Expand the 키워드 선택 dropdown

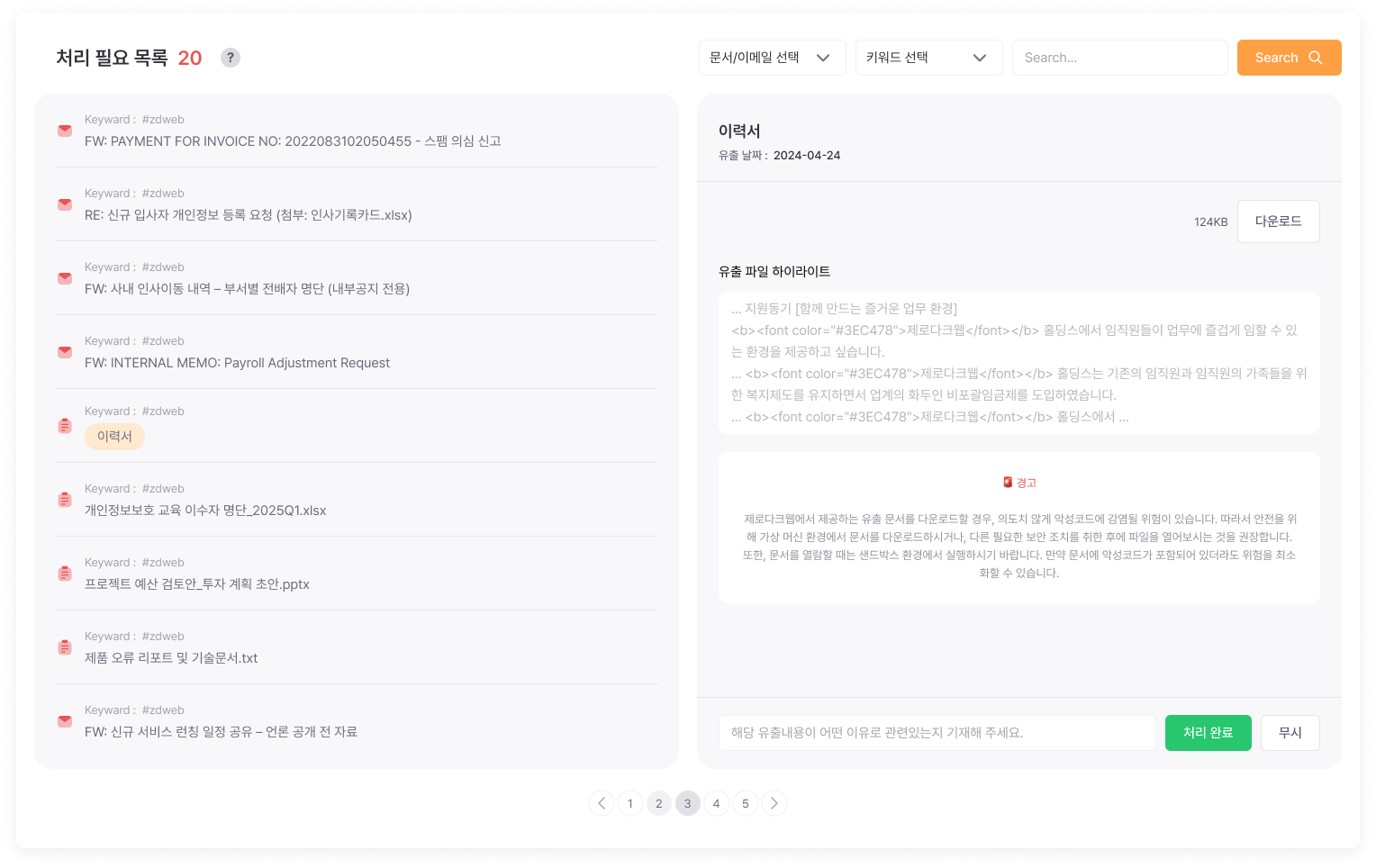928,58
